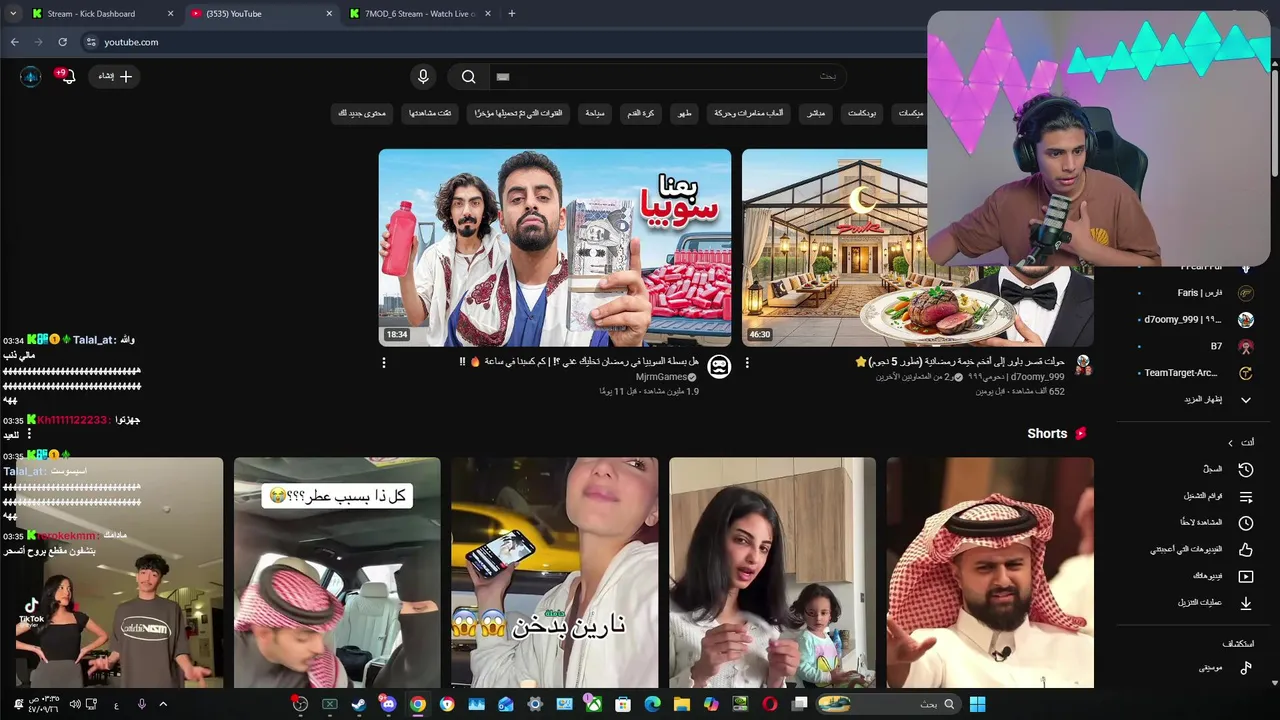Switch to 7MOD_6 Stream browser tab
Viewport: 1280px width, 720px height.
[x=420, y=14]
